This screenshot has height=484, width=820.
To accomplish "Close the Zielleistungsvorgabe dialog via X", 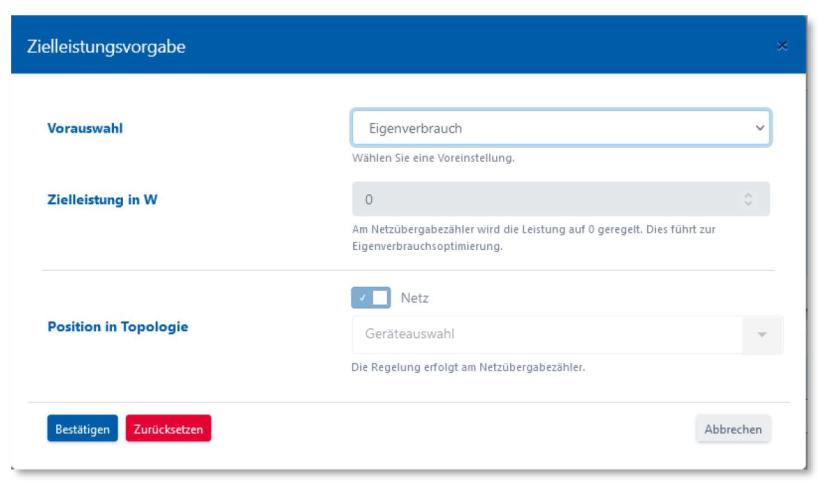I will pos(782,46).
